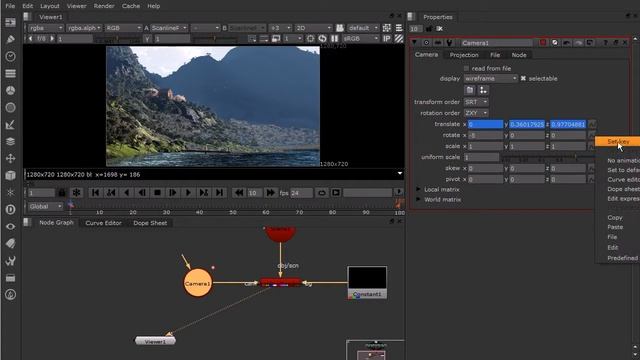Open the Deep nodes D icon
This screenshot has height=360, width=640.
10,209
